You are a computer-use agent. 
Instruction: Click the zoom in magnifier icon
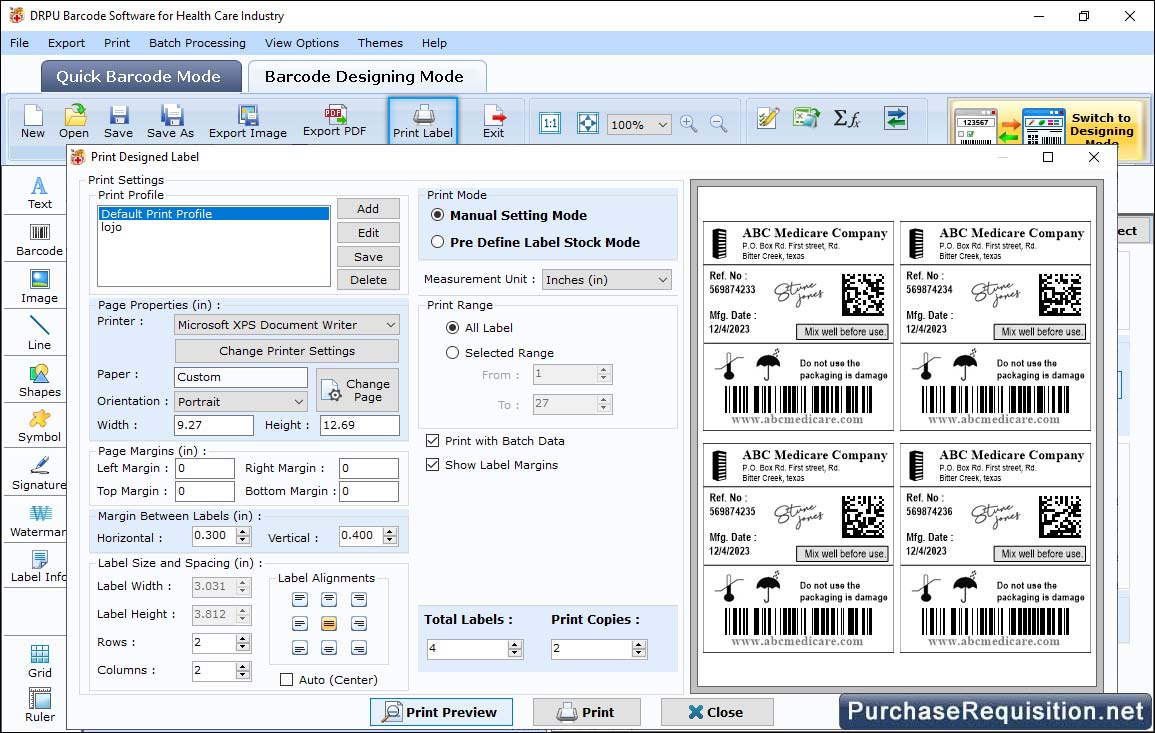688,123
